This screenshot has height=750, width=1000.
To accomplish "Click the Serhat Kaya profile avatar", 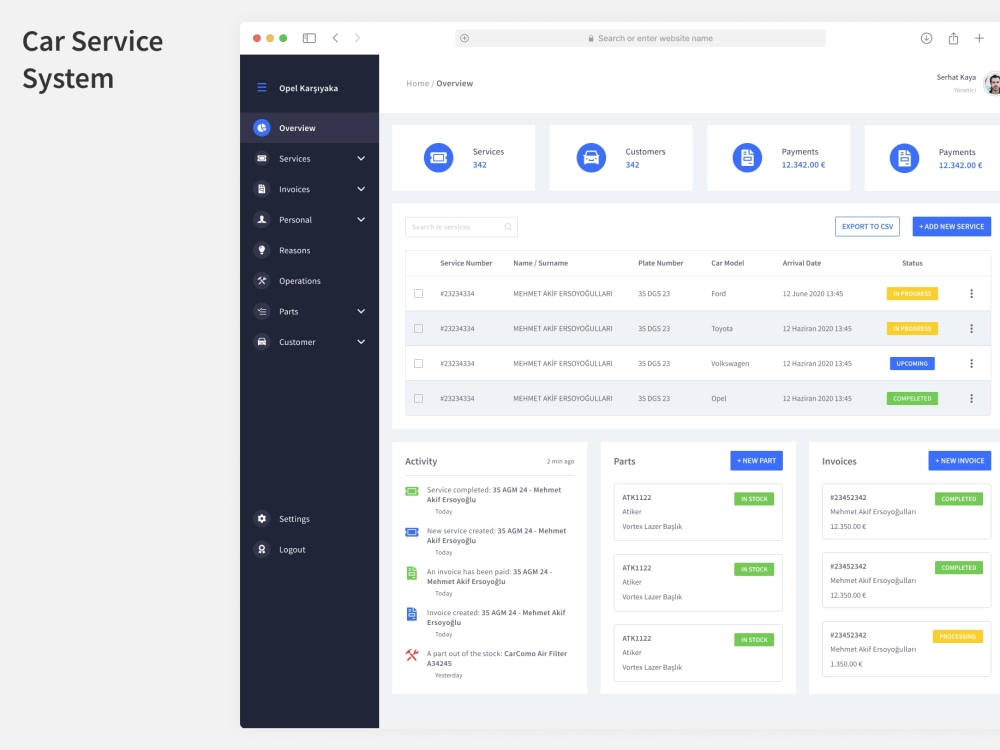I will pos(992,83).
